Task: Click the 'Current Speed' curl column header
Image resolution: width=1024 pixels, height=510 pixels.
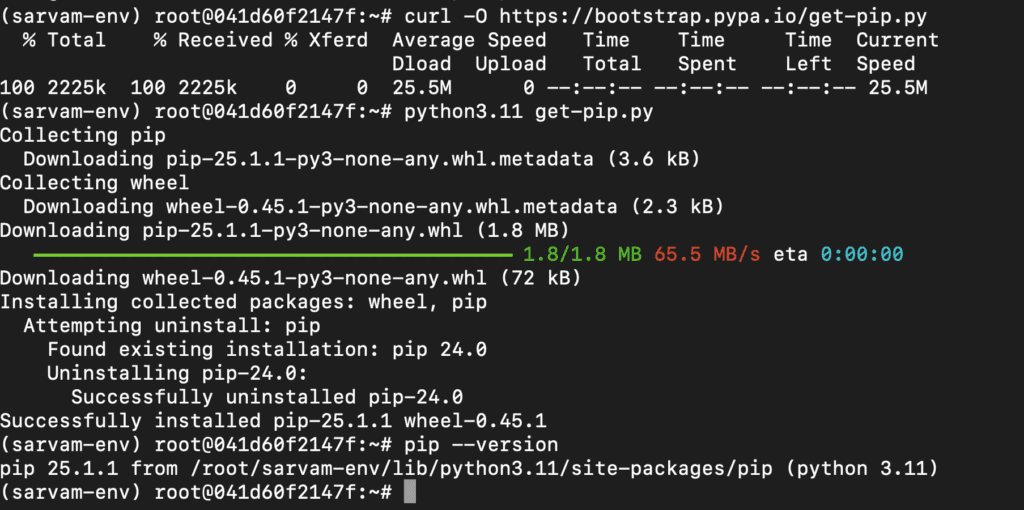Action: pos(897,52)
